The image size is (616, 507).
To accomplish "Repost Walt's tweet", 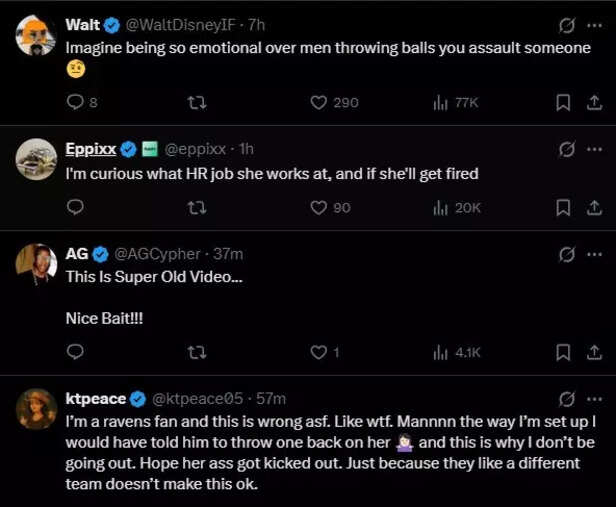I will 198,102.
